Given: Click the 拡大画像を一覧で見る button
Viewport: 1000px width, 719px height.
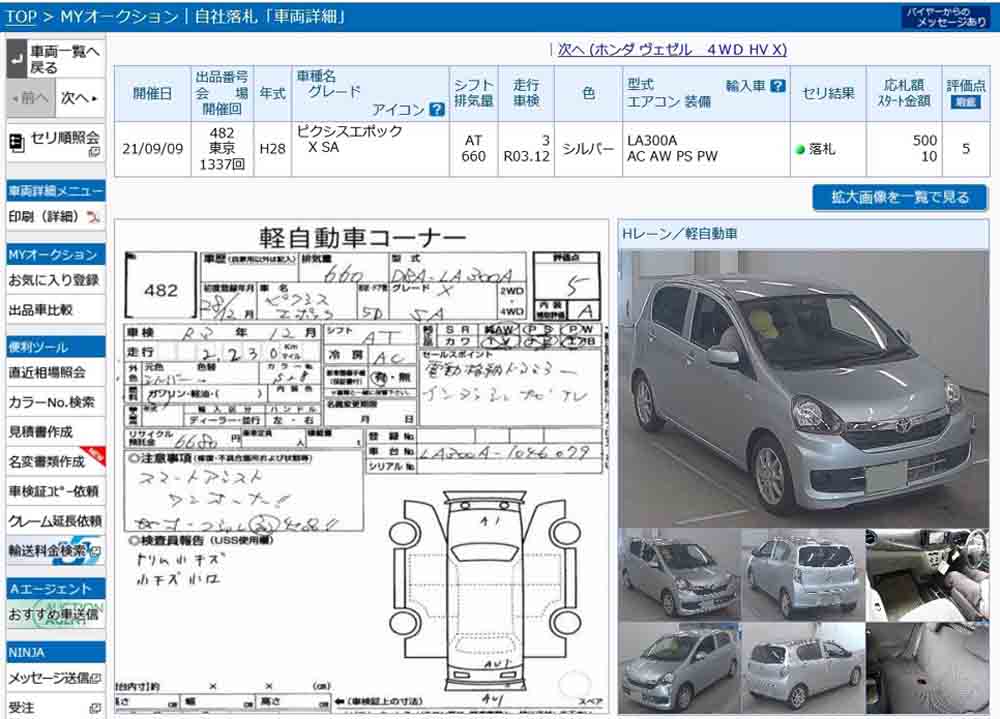Looking at the screenshot, I should pos(900,198).
